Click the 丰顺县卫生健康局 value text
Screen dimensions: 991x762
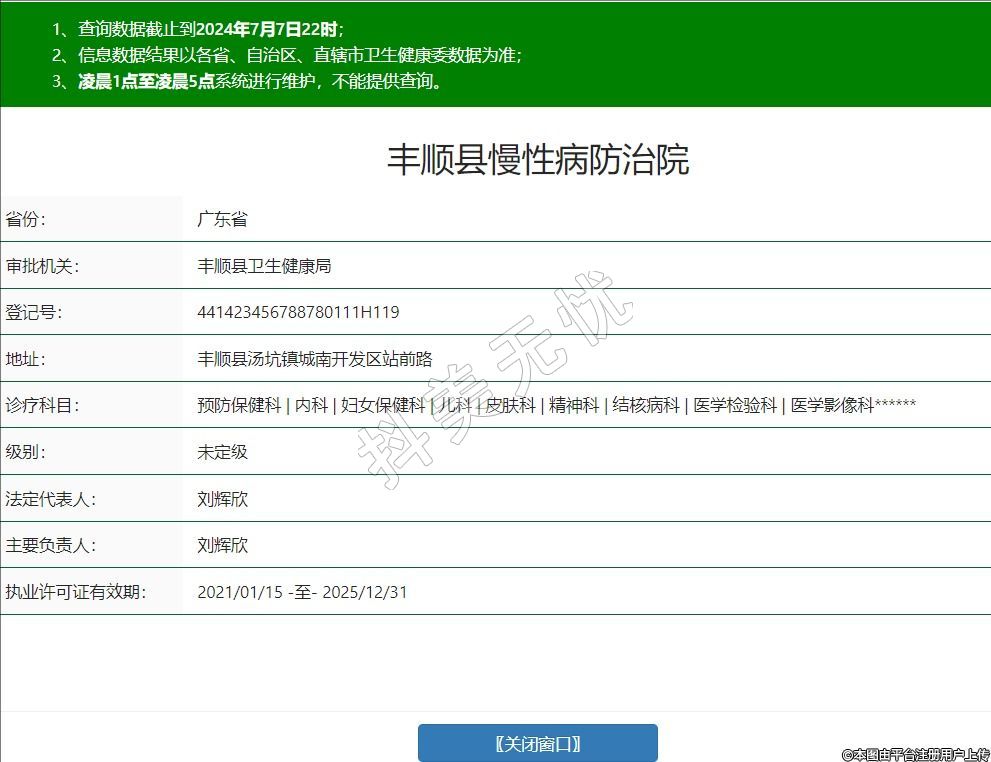pyautogui.click(x=264, y=266)
